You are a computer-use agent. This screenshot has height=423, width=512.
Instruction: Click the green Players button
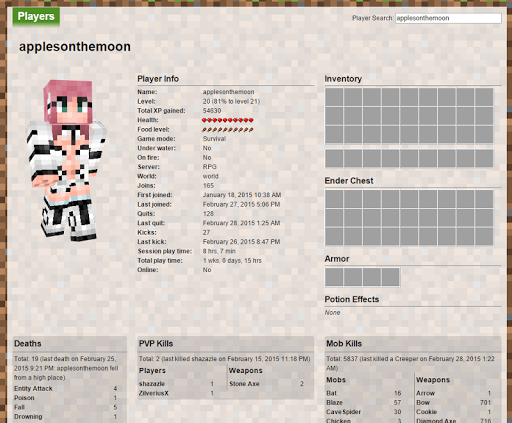[x=36, y=16]
